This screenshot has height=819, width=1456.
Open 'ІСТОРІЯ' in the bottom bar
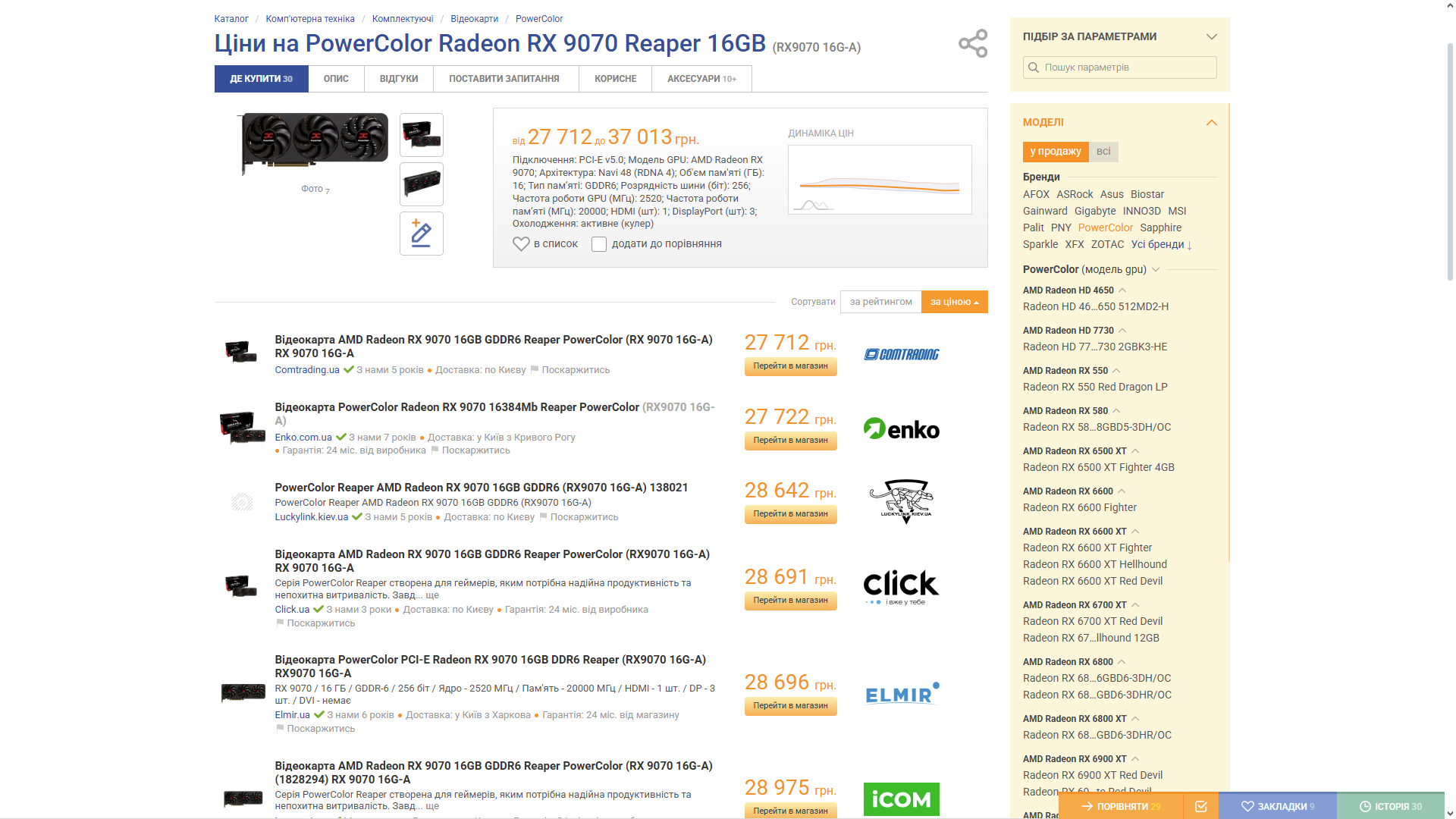[1391, 806]
